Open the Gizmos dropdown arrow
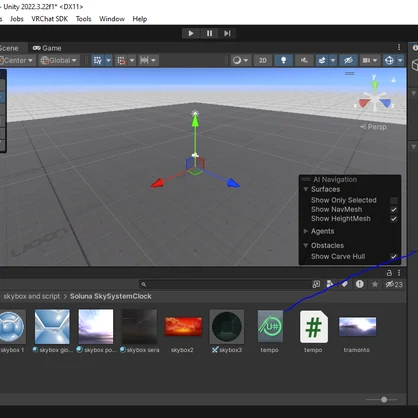The width and height of the screenshot is (418, 418). click(x=400, y=60)
